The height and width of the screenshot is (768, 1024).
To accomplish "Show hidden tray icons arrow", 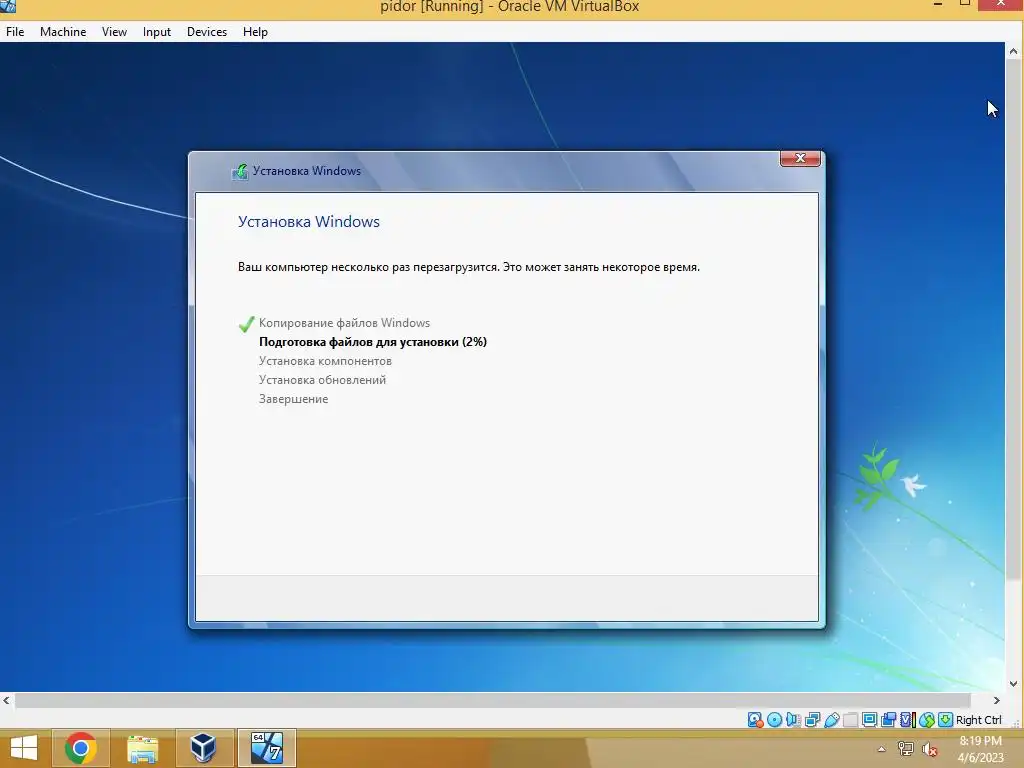I will pyautogui.click(x=881, y=749).
